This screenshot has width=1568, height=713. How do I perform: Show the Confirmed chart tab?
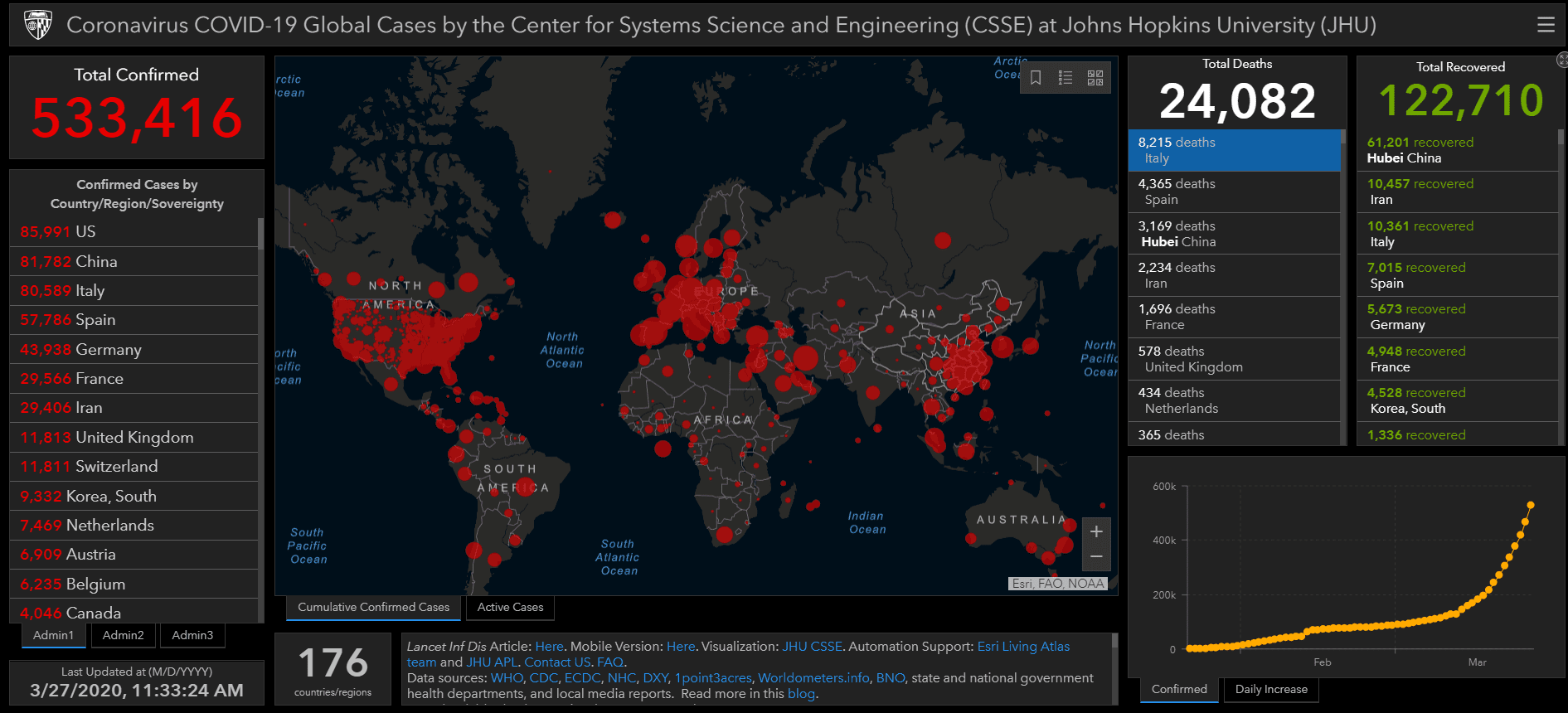click(1179, 690)
